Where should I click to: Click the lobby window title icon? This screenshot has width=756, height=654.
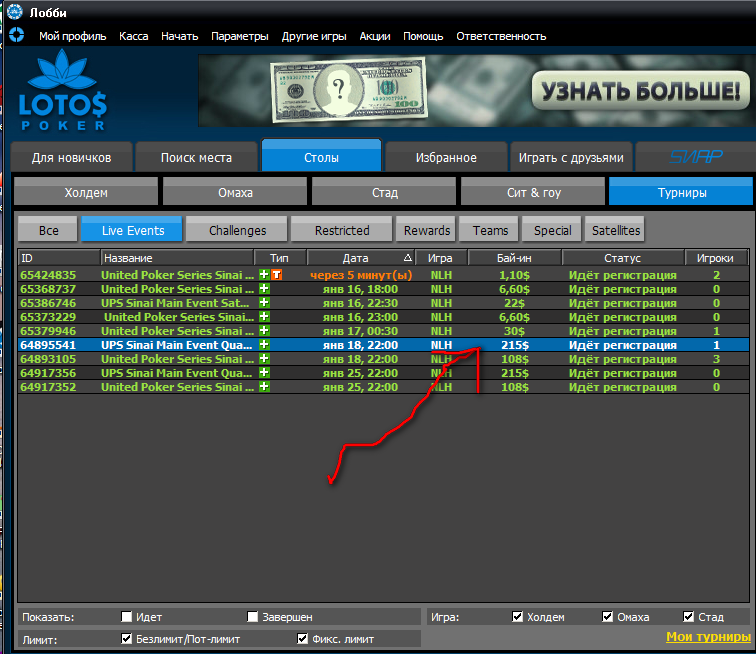click(x=14, y=12)
